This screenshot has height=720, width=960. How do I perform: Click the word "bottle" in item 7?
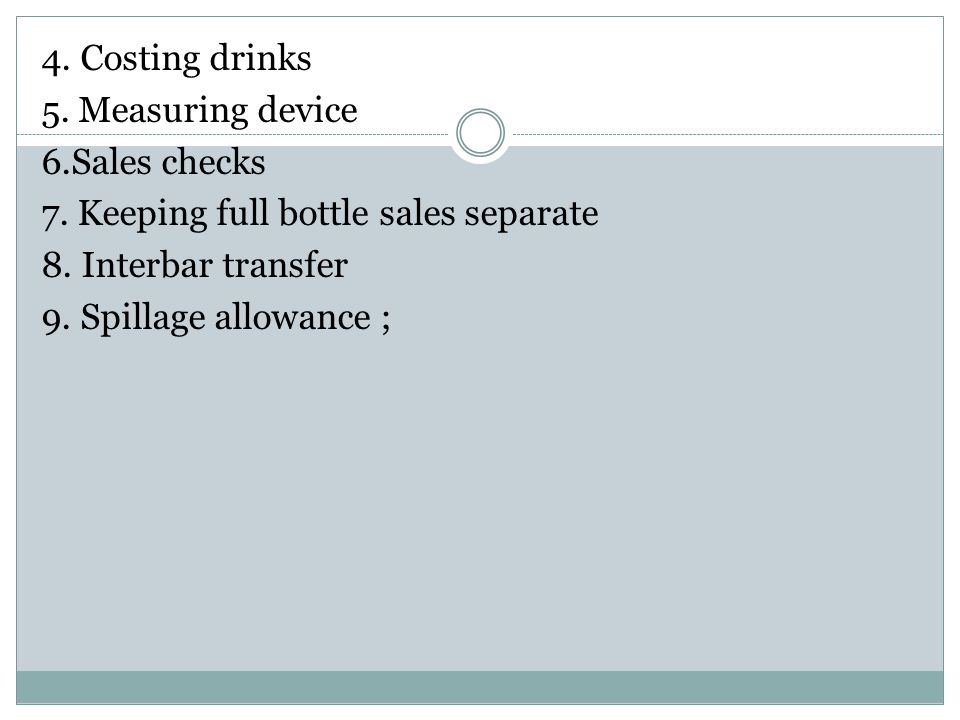click(323, 213)
